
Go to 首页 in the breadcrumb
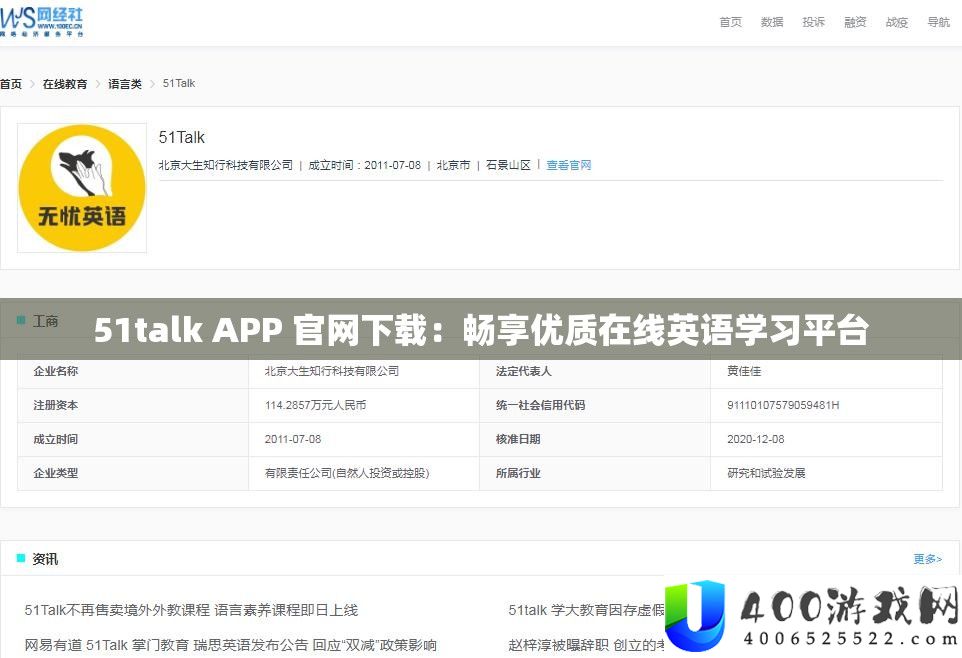click(x=11, y=83)
